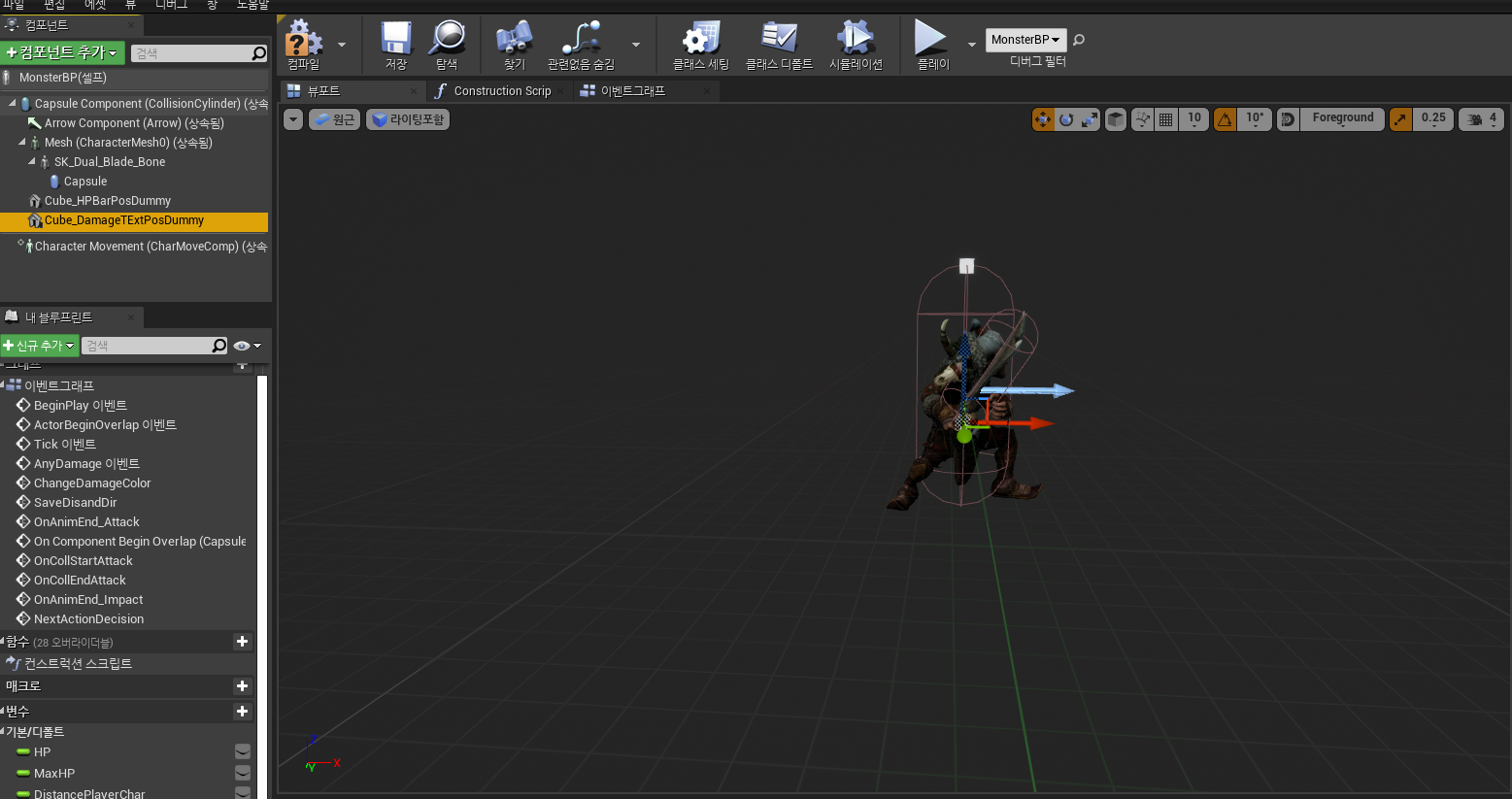Open the 원근 perspective view dropdown
This screenshot has height=799, width=1512.
(335, 119)
